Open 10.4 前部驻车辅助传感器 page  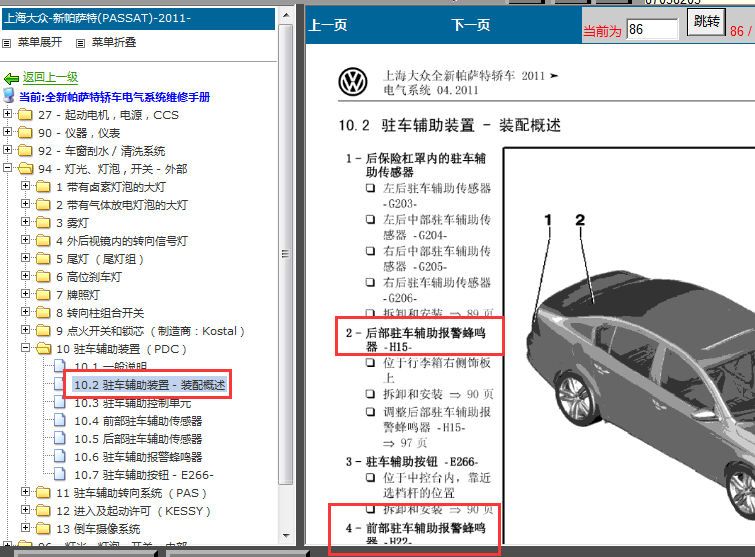click(138, 421)
